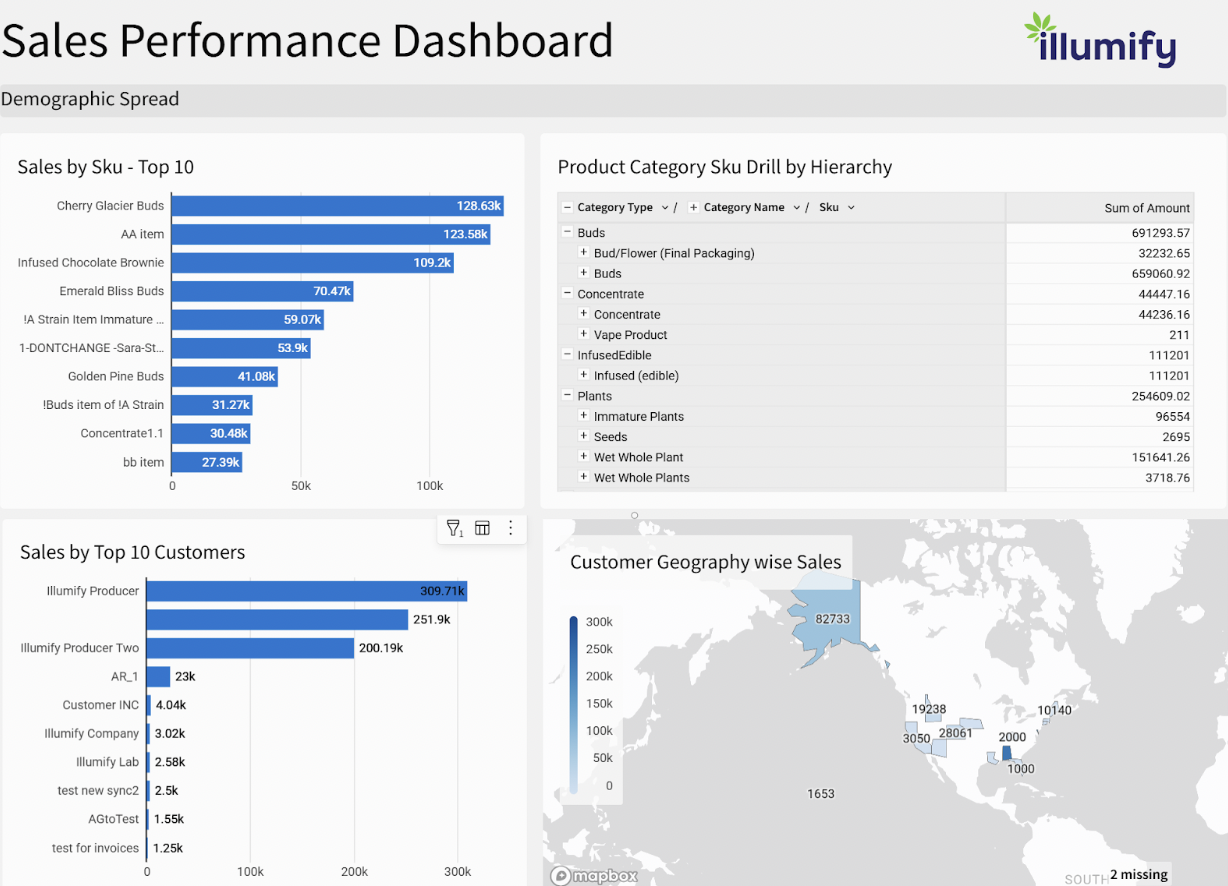Click the Illumify logo
This screenshot has width=1228, height=886.
pos(1101,42)
